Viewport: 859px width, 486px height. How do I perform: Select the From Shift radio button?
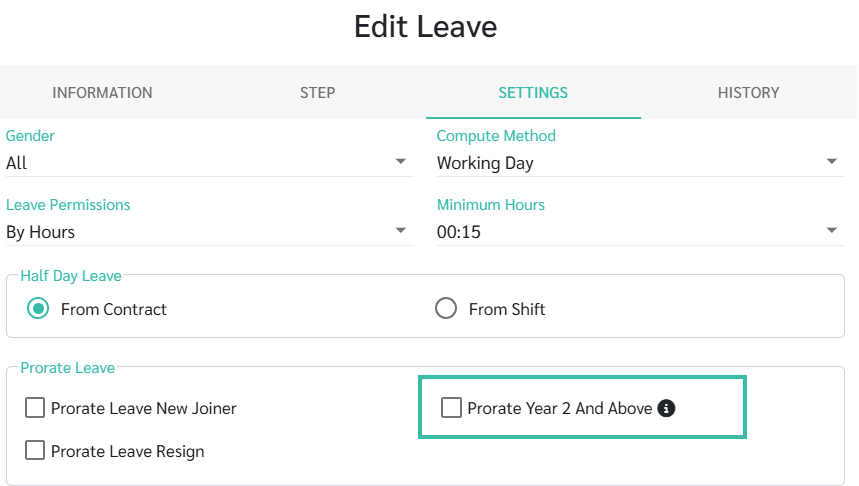[446, 309]
